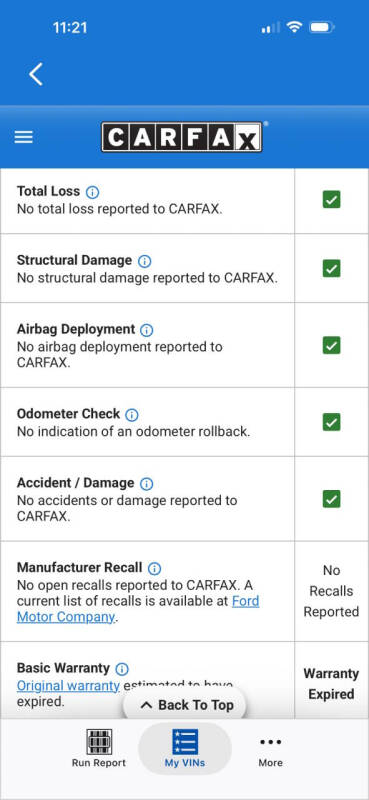Screen dimensions: 369x800
Task: Show info for Accident / Damage
Action: click(146, 484)
